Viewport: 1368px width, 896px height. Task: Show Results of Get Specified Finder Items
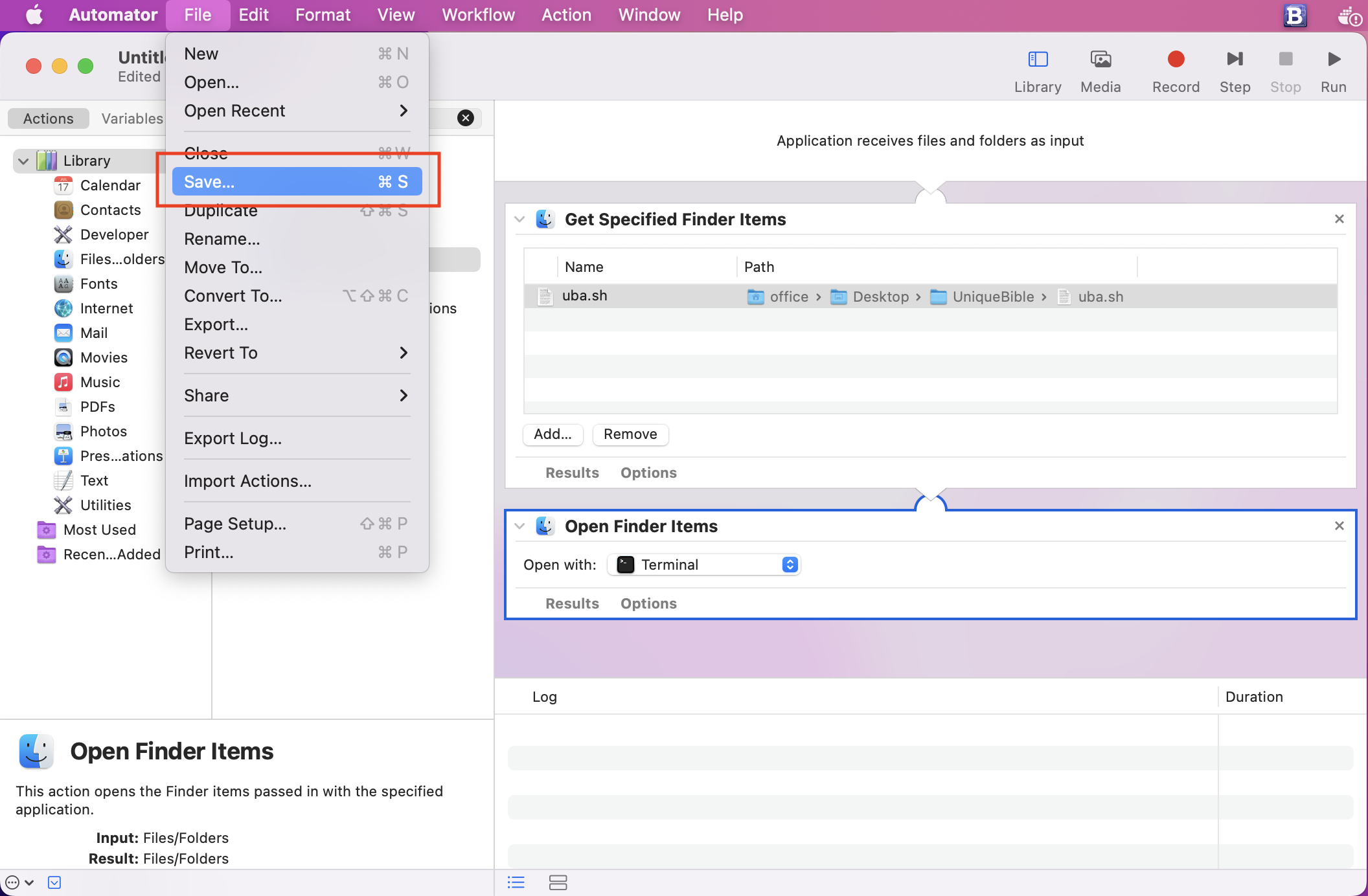coord(572,473)
